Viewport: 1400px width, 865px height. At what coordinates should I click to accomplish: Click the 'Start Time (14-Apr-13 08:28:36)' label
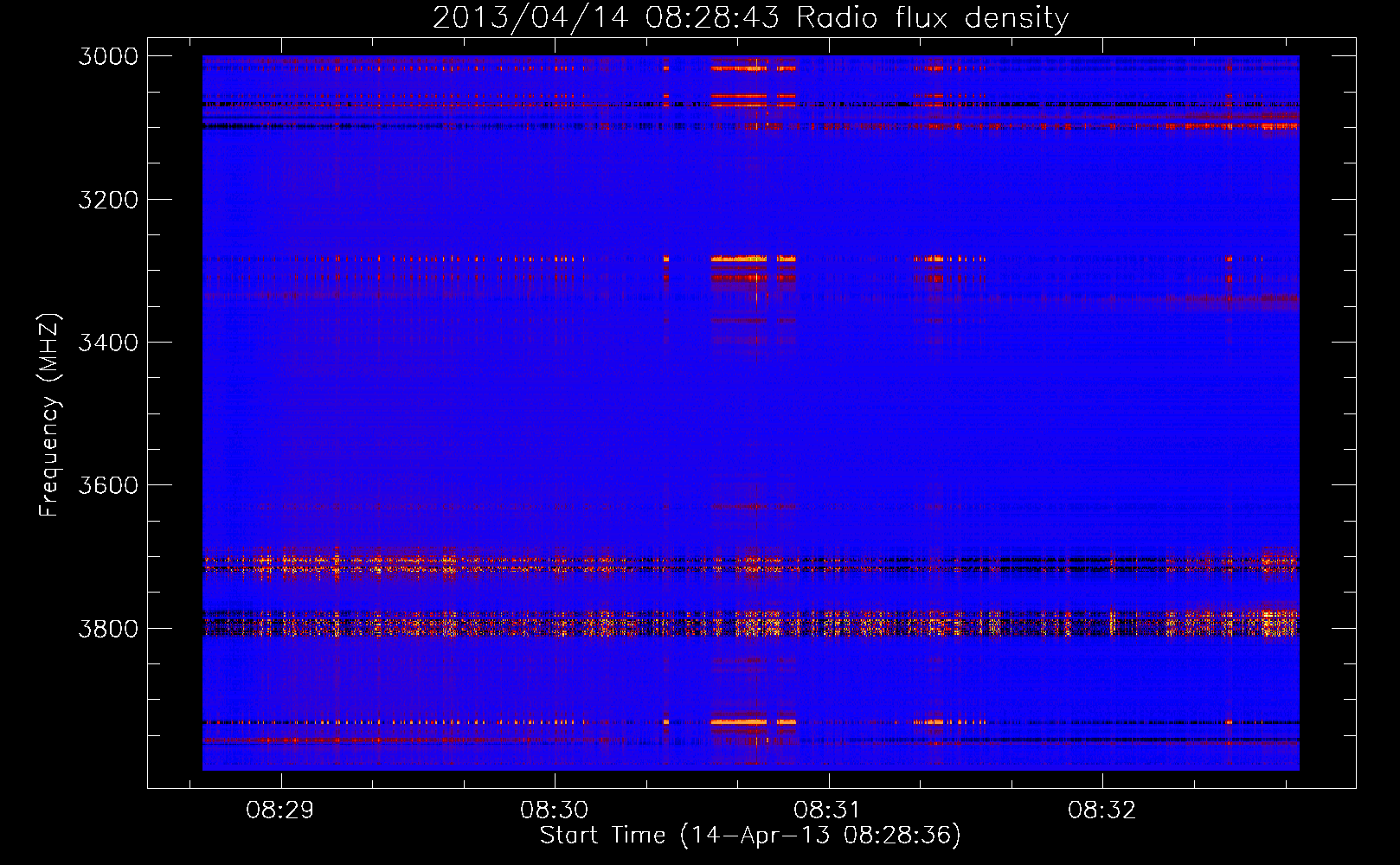point(750,836)
